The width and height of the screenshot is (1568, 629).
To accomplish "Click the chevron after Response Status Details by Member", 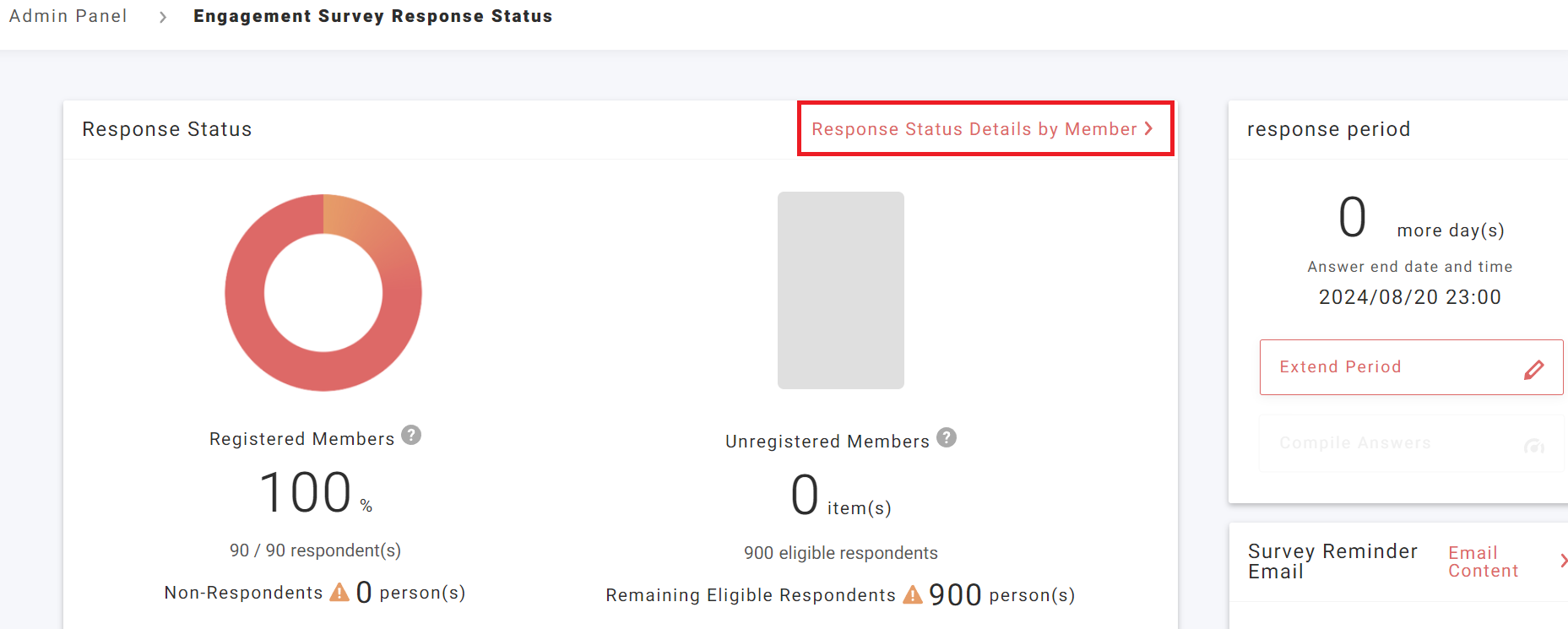I will [x=1148, y=128].
